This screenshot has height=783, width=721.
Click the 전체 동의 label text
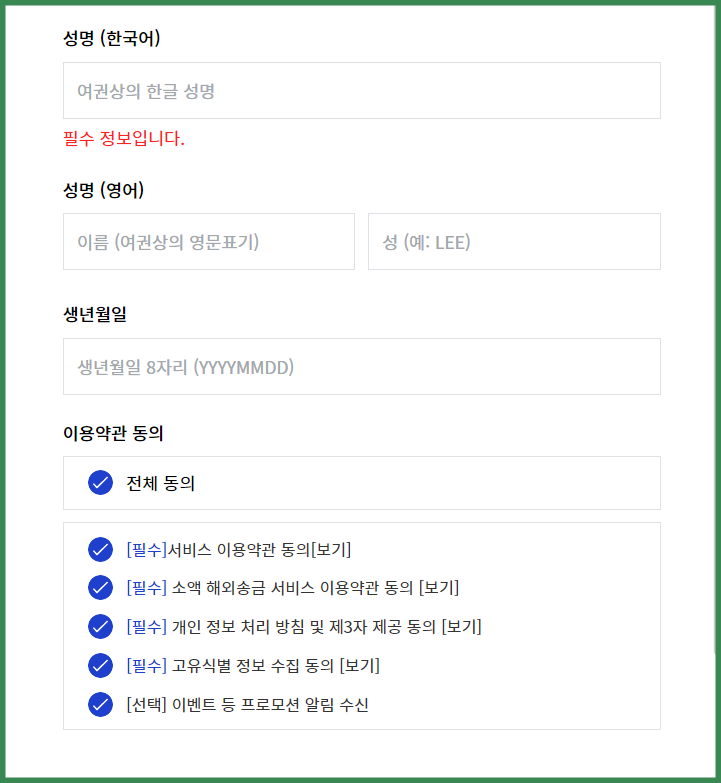[x=160, y=483]
